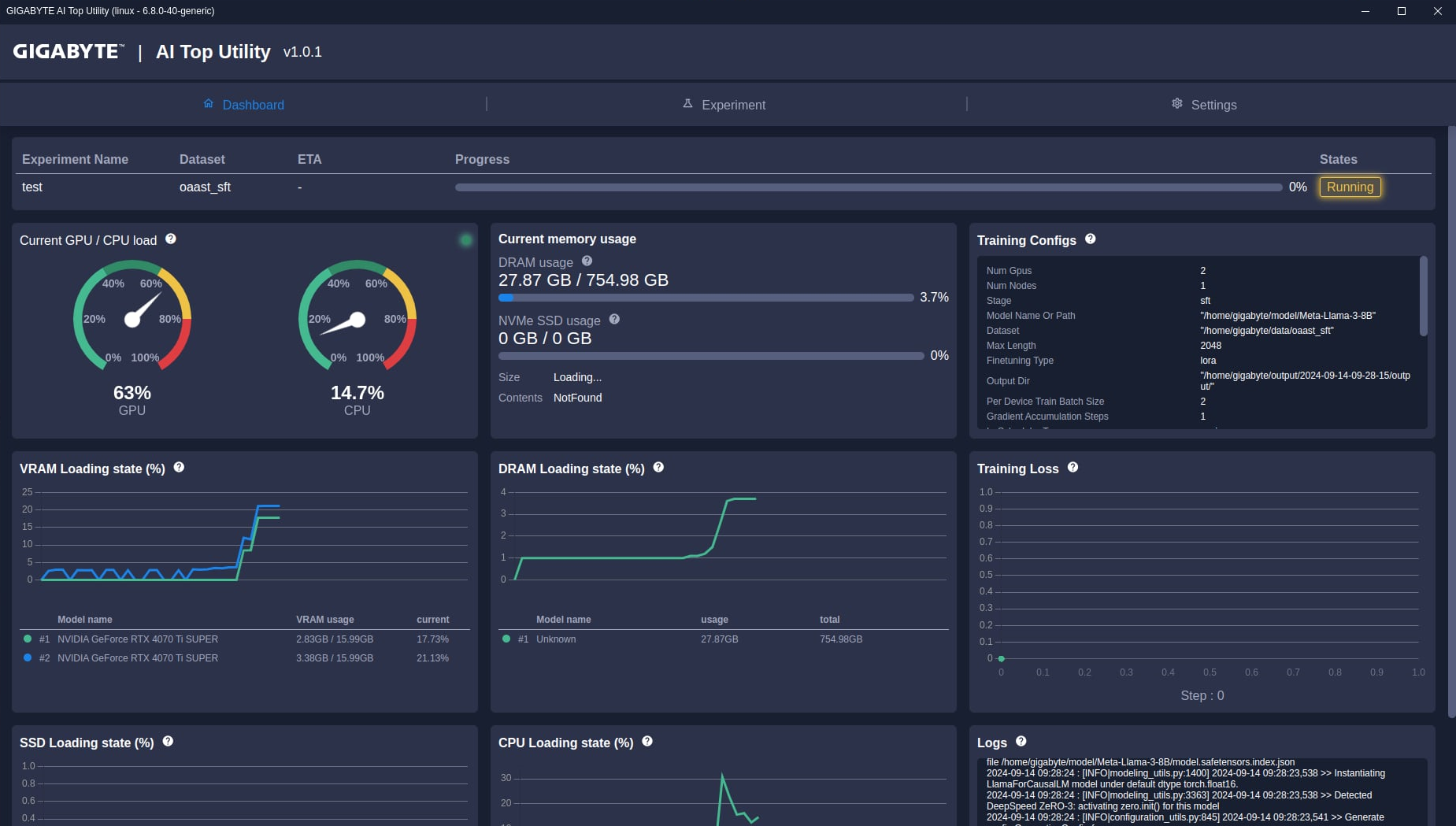Click the '14.7%' CPU reading
1456x826 pixels.
pyautogui.click(x=358, y=393)
